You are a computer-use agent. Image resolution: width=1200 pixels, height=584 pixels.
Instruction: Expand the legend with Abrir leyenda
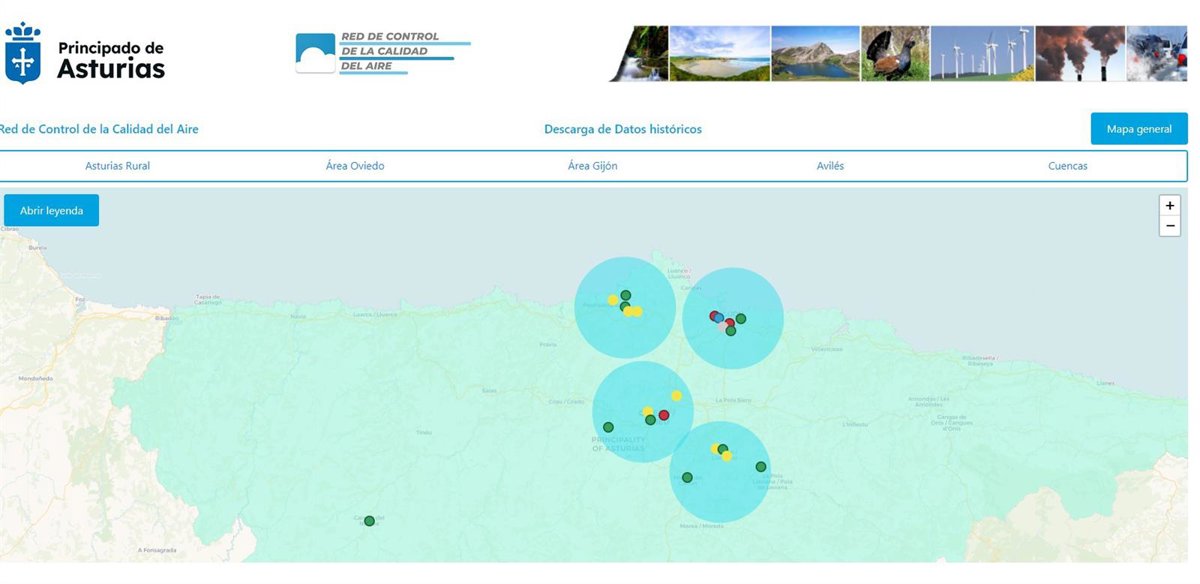tap(52, 211)
